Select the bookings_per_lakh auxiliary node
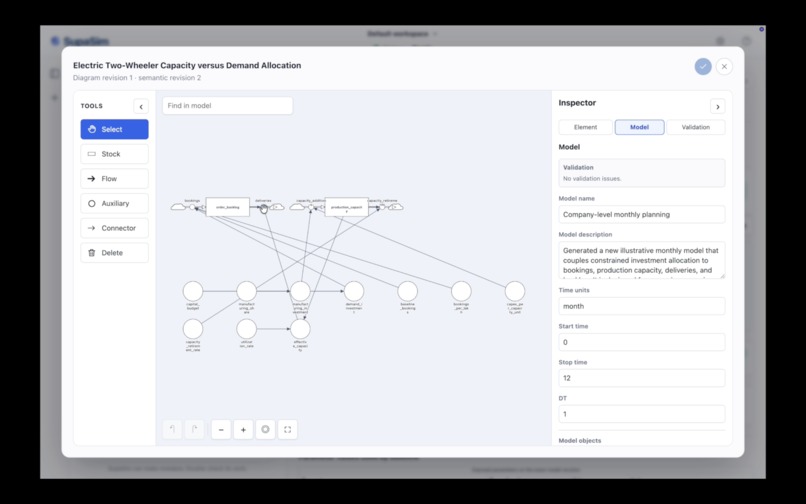806x504 pixels. coord(461,291)
